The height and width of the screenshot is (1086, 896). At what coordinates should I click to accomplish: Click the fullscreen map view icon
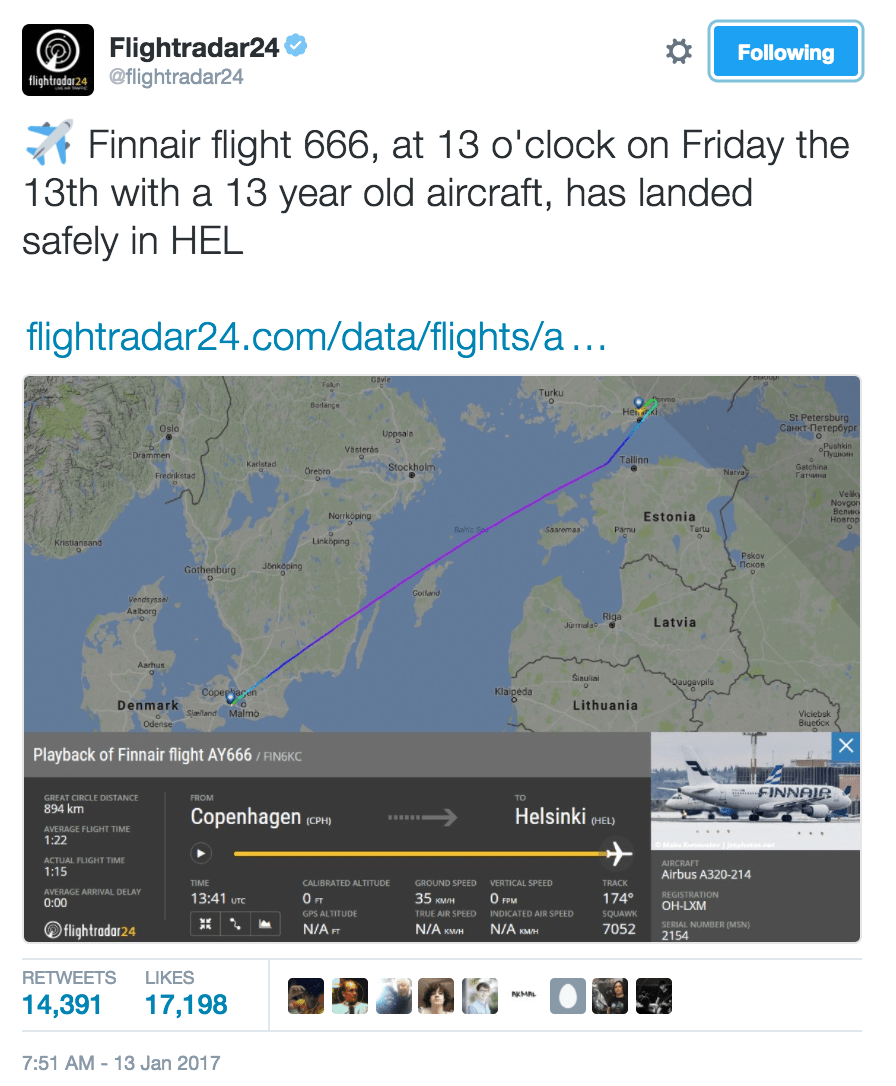coord(205,923)
